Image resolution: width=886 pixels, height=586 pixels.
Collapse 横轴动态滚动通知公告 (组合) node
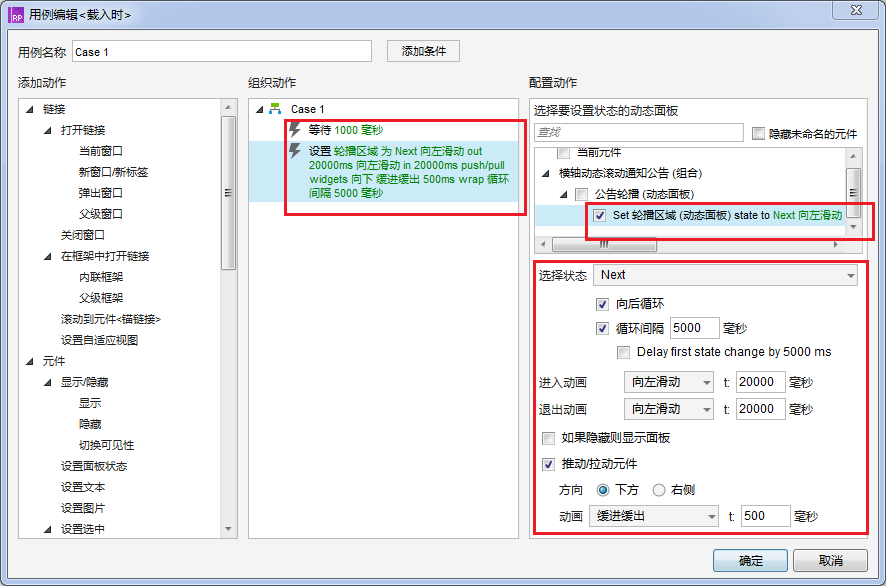pos(546,173)
